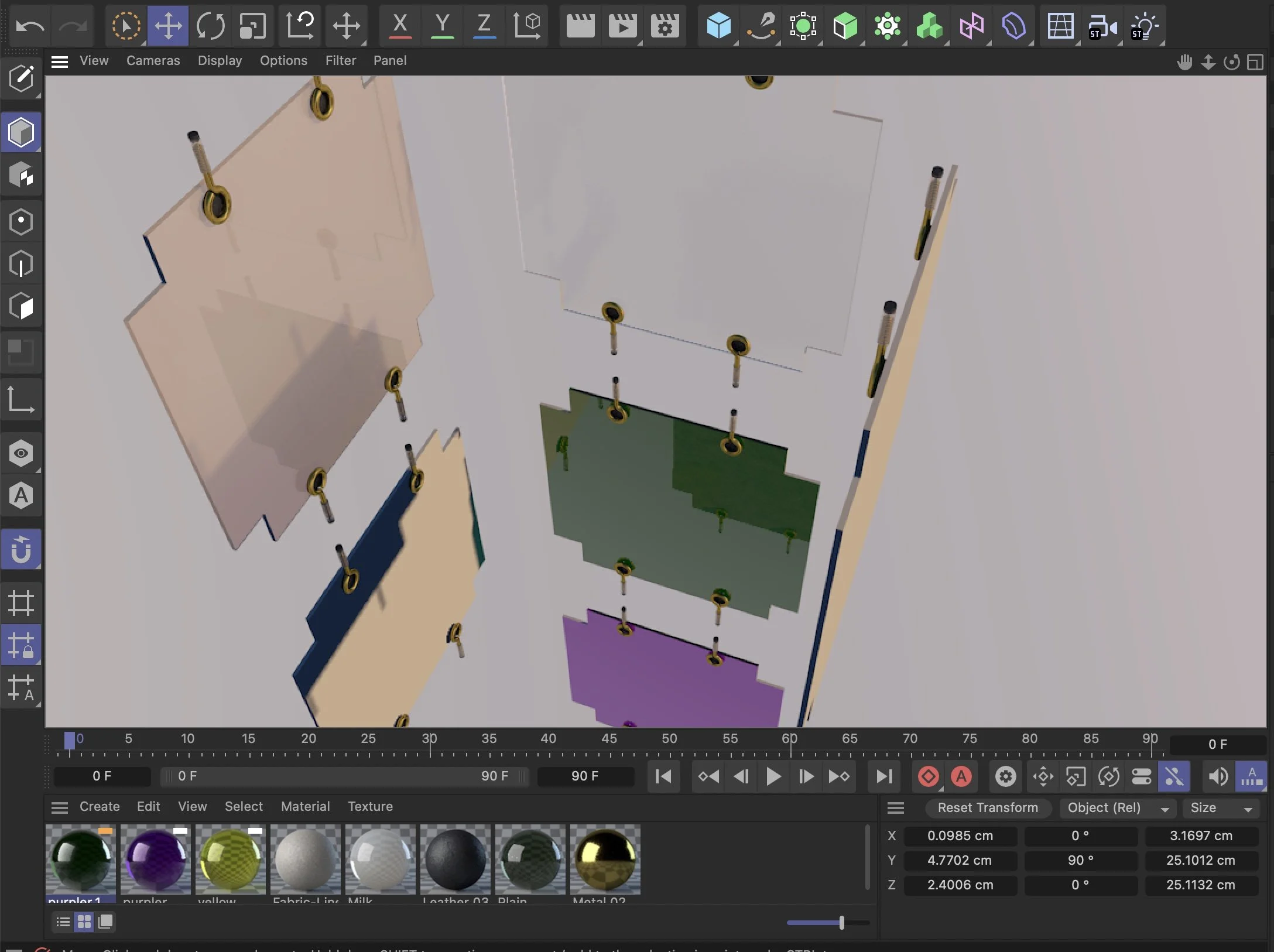Open the green generators cube icon
This screenshot has height=952, width=1274.
click(x=845, y=26)
